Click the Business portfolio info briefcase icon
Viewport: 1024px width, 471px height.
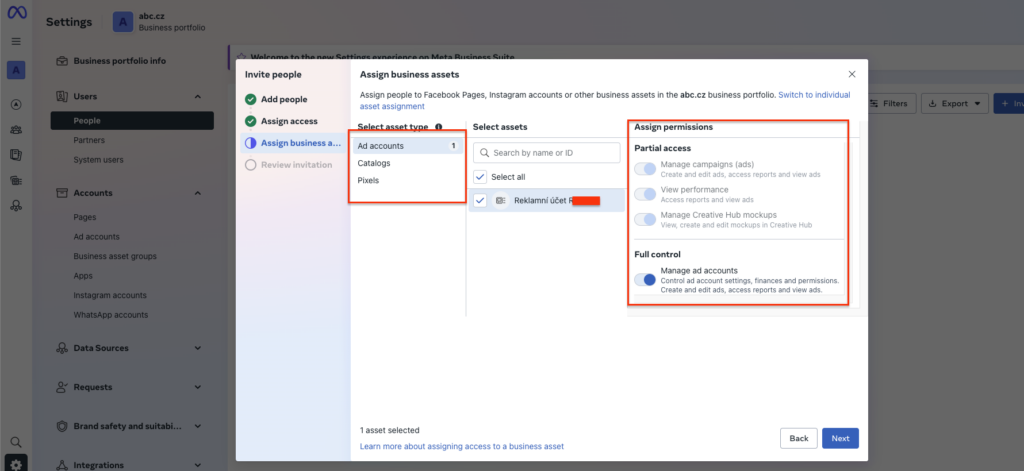[62, 61]
